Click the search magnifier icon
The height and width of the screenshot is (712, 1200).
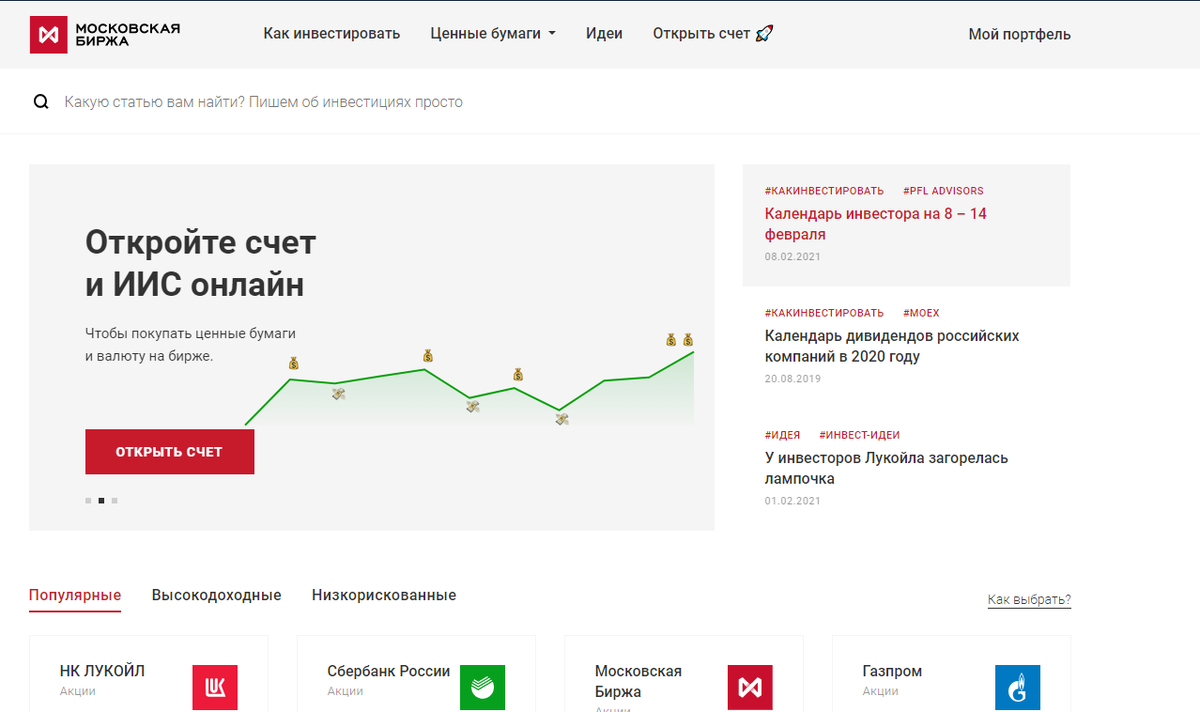[x=41, y=102]
